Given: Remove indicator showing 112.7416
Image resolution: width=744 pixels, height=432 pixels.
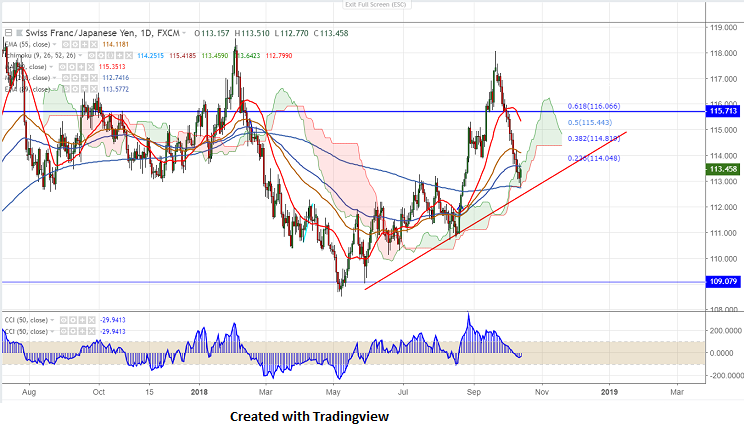Looking at the screenshot, I should tap(94, 78).
